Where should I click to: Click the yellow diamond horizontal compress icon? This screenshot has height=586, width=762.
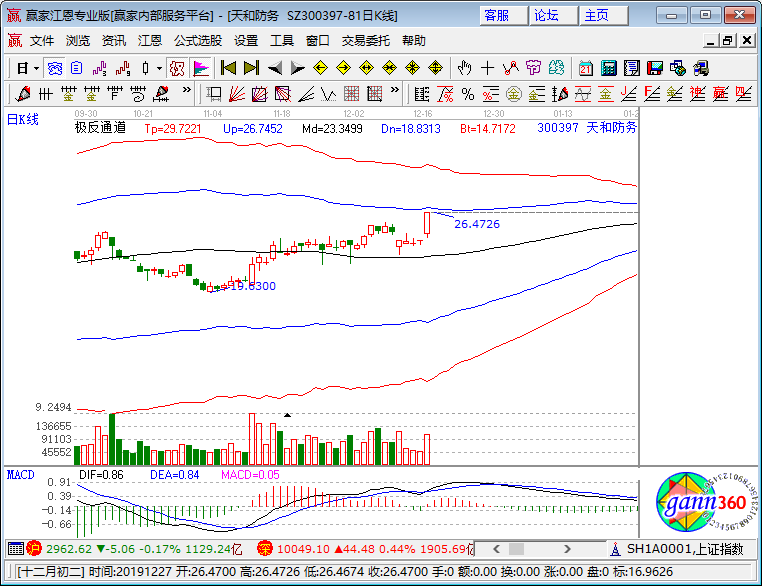point(389,68)
